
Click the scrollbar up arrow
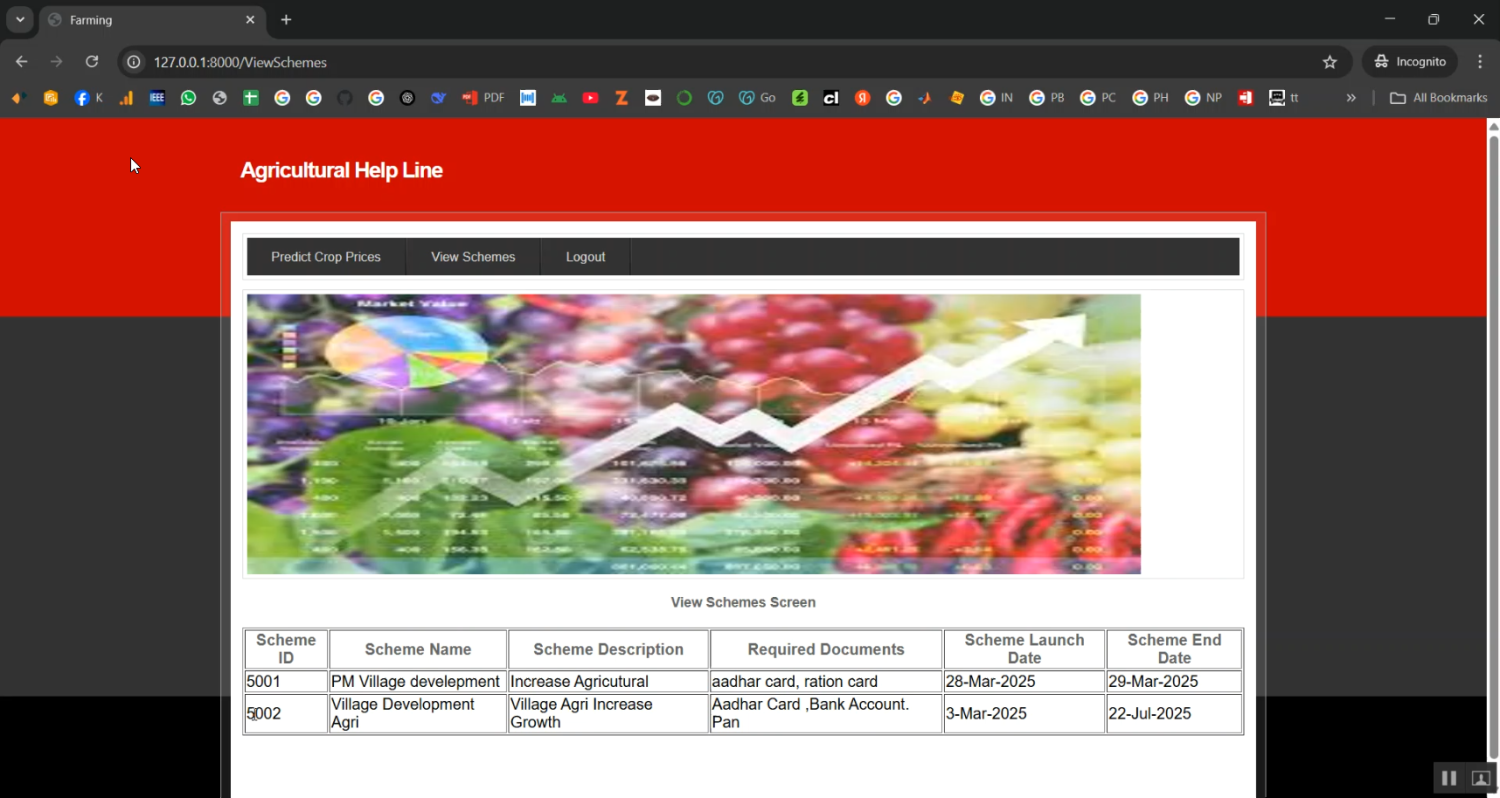click(x=1494, y=126)
